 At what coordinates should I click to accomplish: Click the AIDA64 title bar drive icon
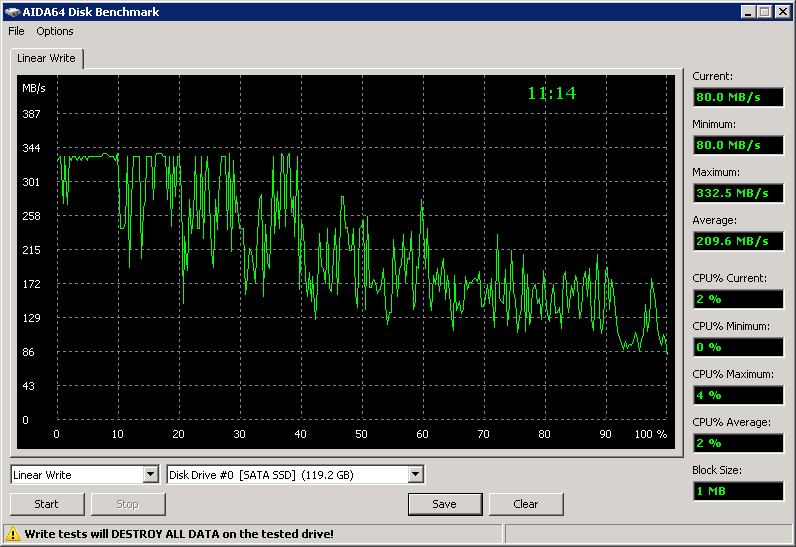pos(12,12)
